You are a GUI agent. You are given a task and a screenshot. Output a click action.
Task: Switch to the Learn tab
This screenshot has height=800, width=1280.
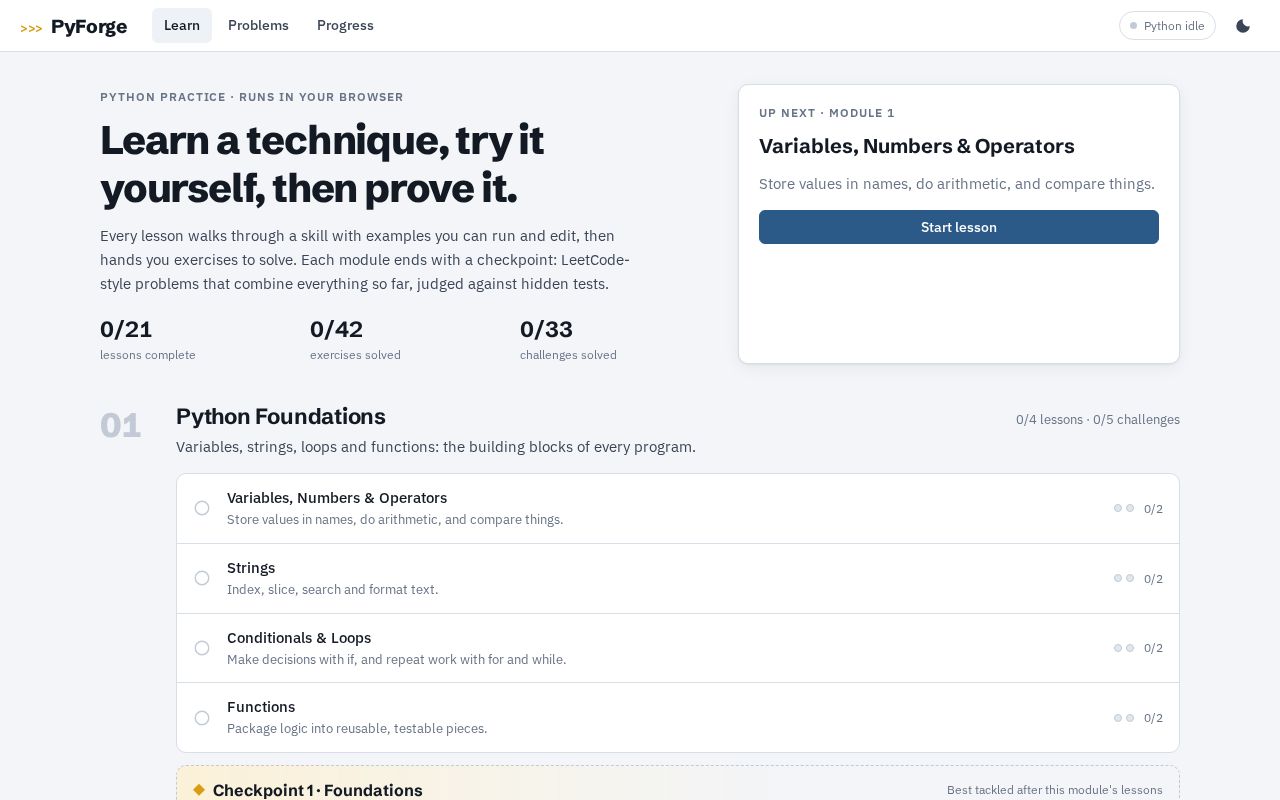point(182,26)
